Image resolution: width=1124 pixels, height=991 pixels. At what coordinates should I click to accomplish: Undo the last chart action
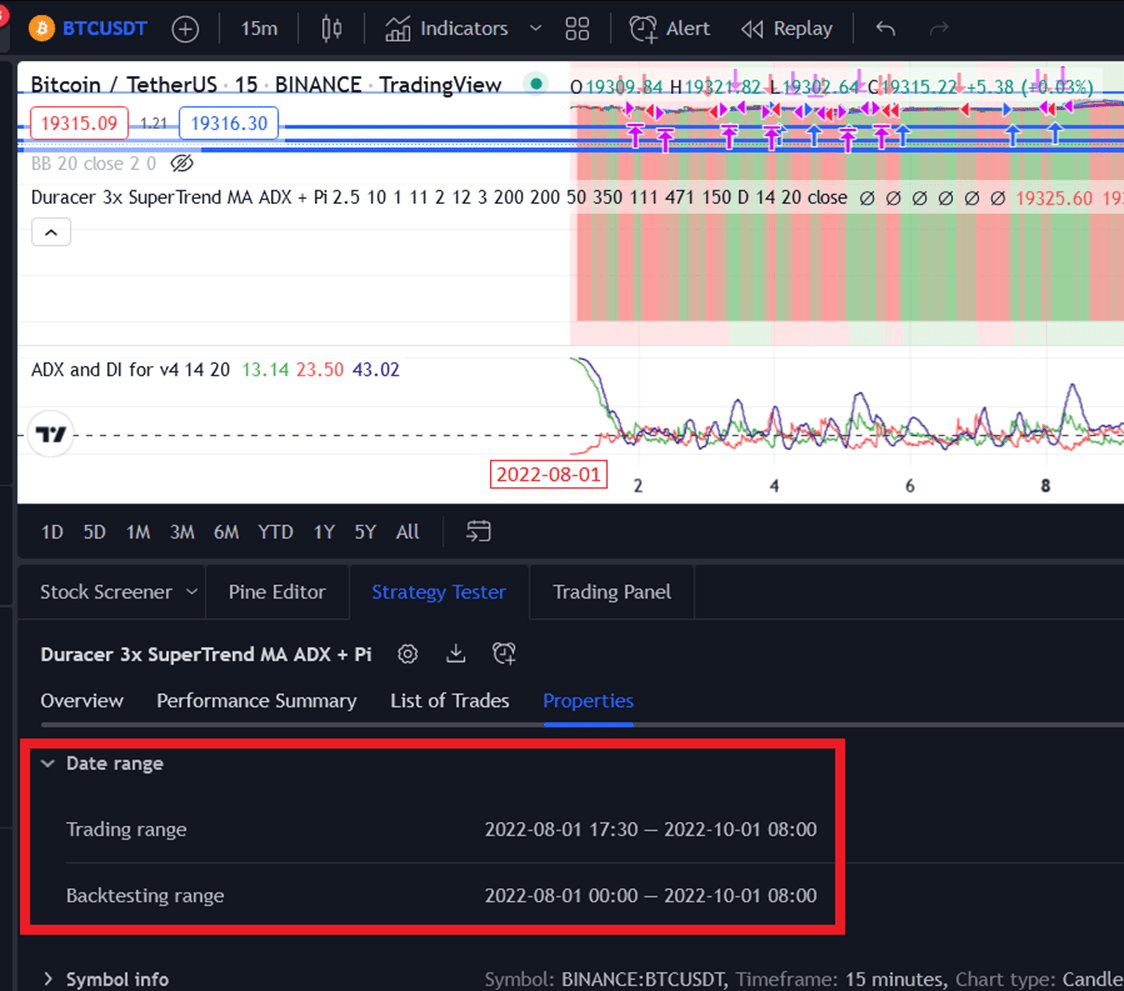pos(884,28)
